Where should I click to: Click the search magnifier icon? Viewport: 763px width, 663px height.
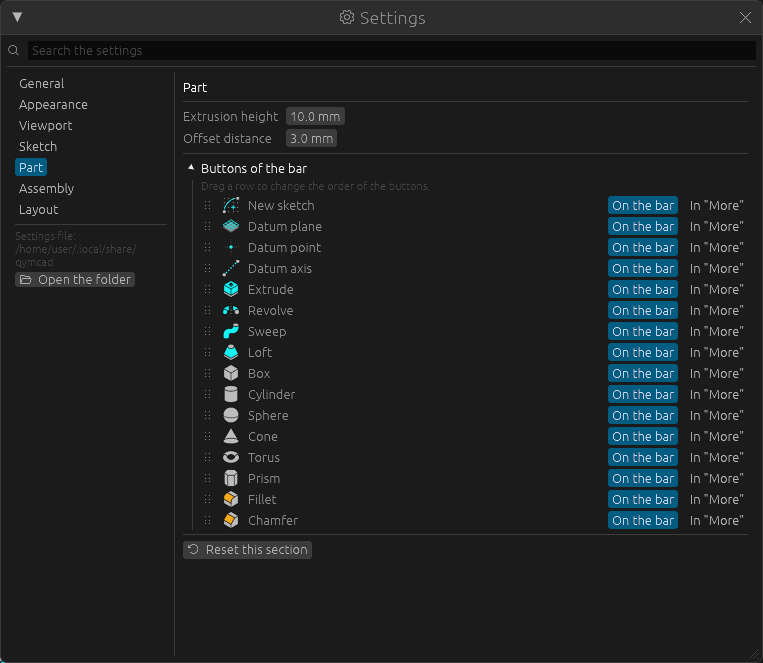coord(14,50)
